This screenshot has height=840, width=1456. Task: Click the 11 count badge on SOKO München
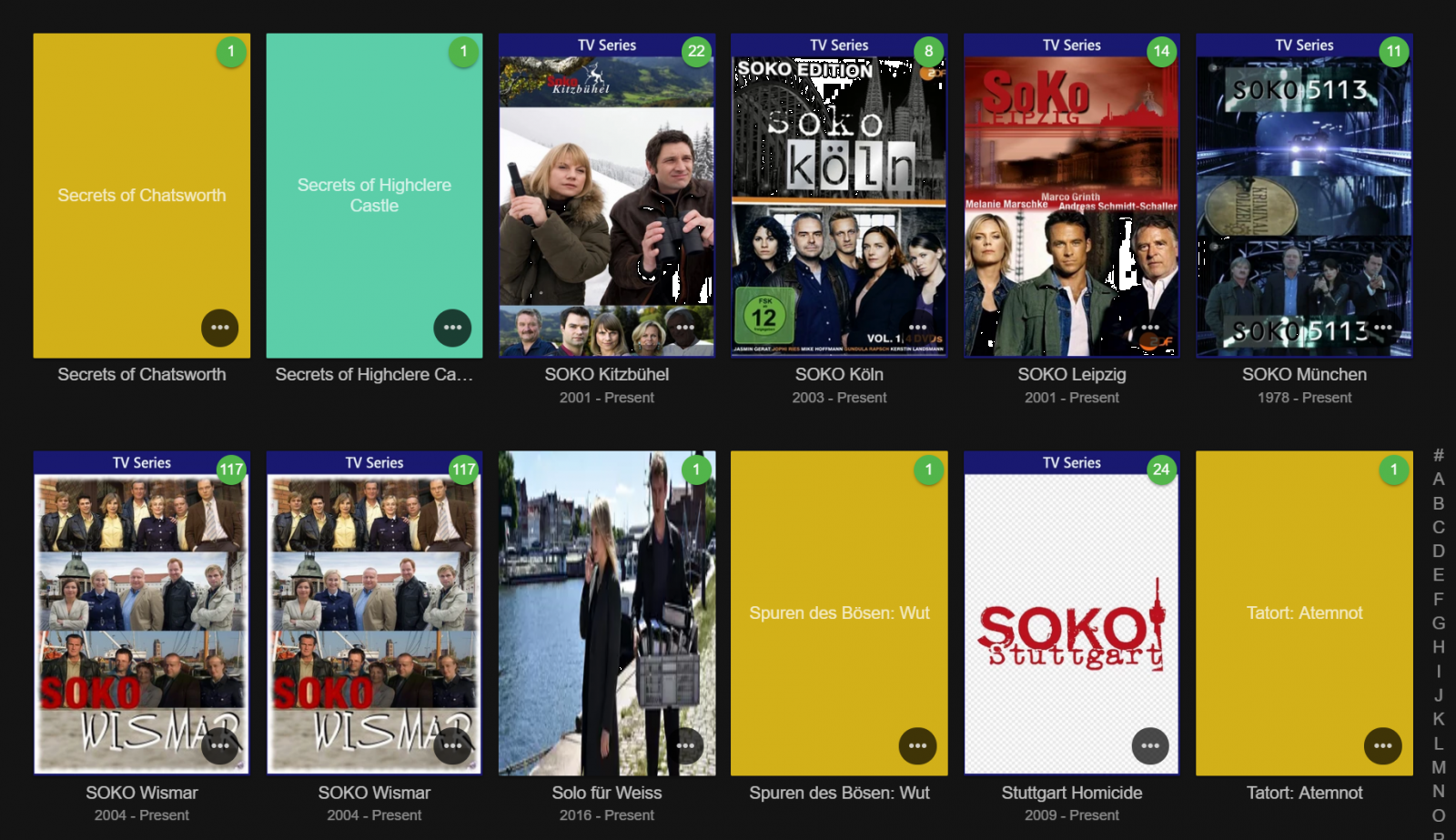pos(1394,51)
